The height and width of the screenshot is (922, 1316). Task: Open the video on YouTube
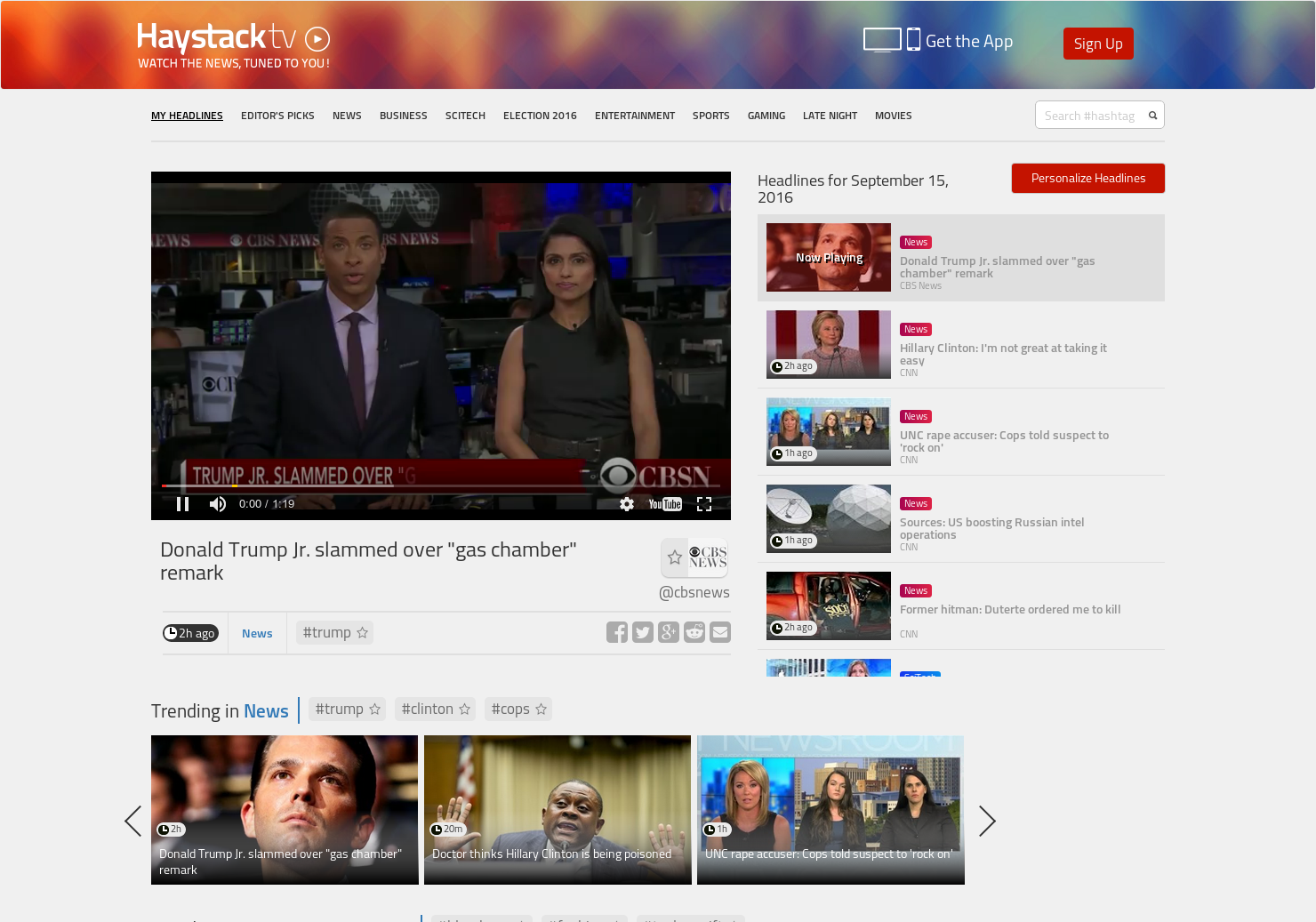(664, 503)
